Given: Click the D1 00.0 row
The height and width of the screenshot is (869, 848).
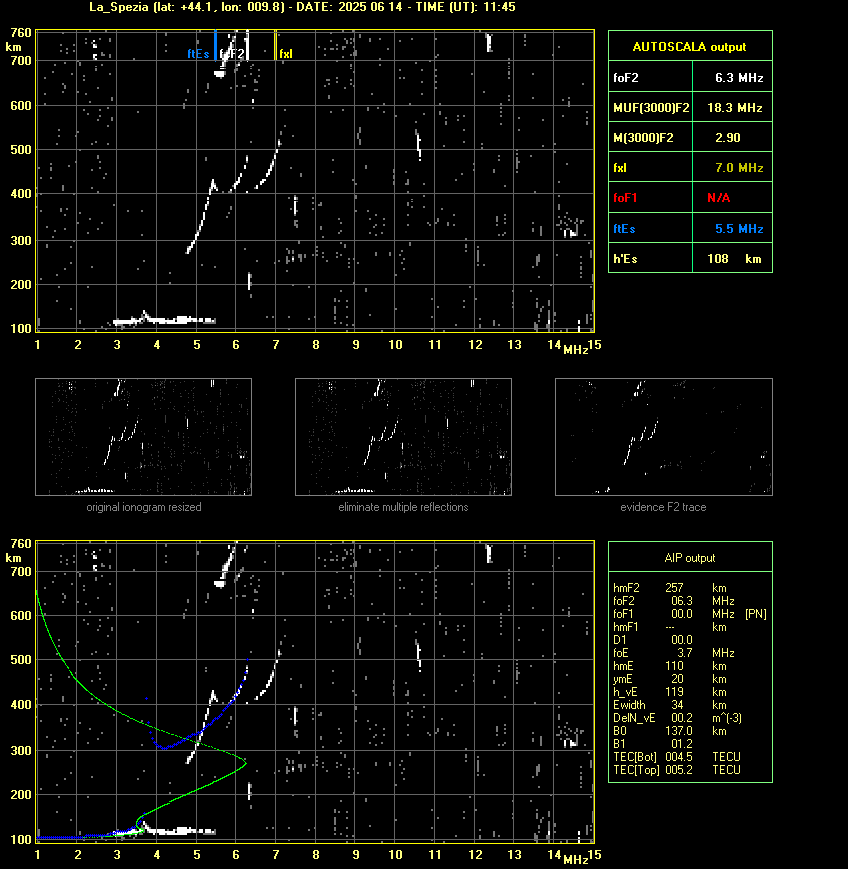Looking at the screenshot, I should click(x=653, y=640).
